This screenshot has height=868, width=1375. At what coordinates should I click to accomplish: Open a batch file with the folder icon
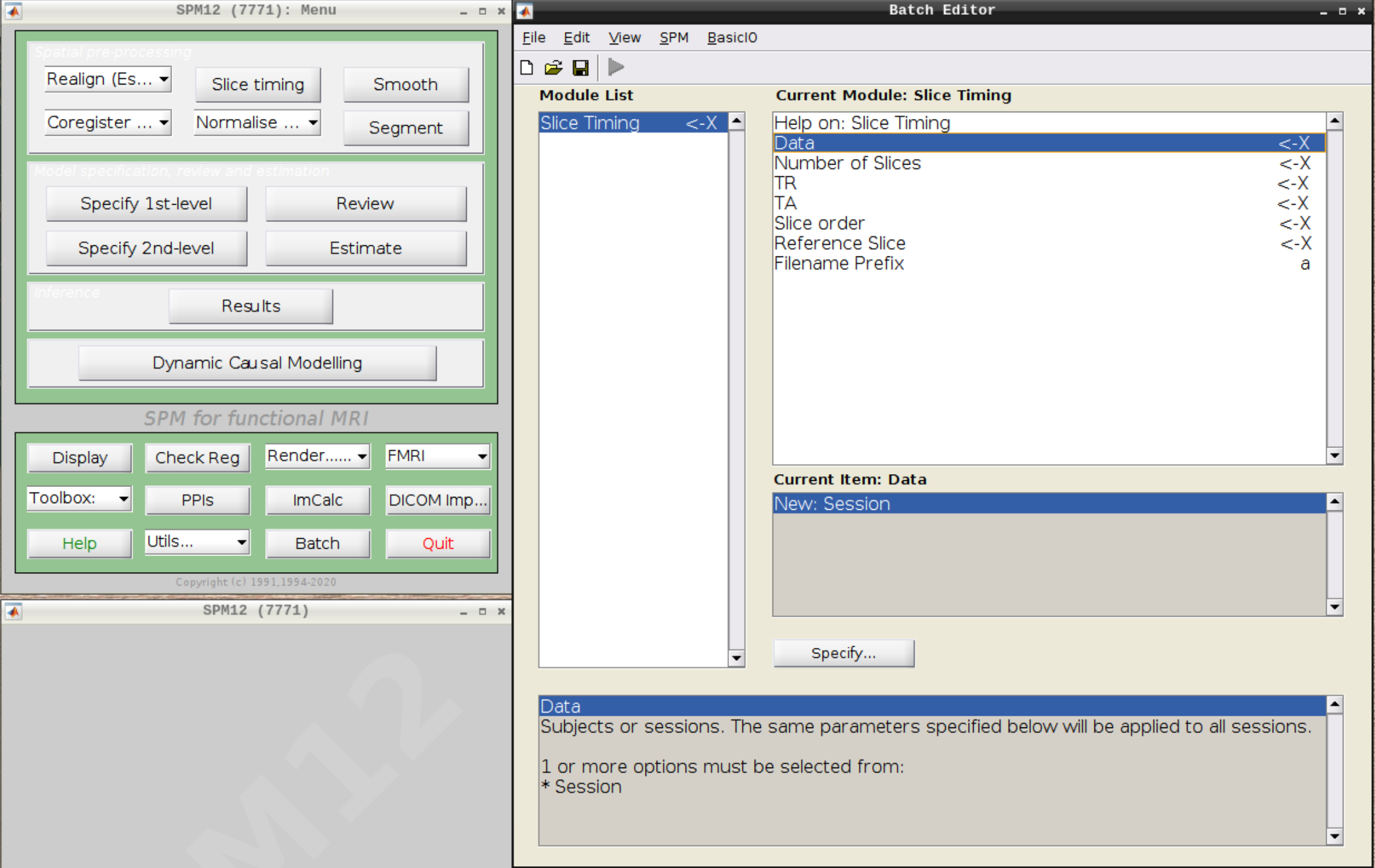click(x=553, y=67)
